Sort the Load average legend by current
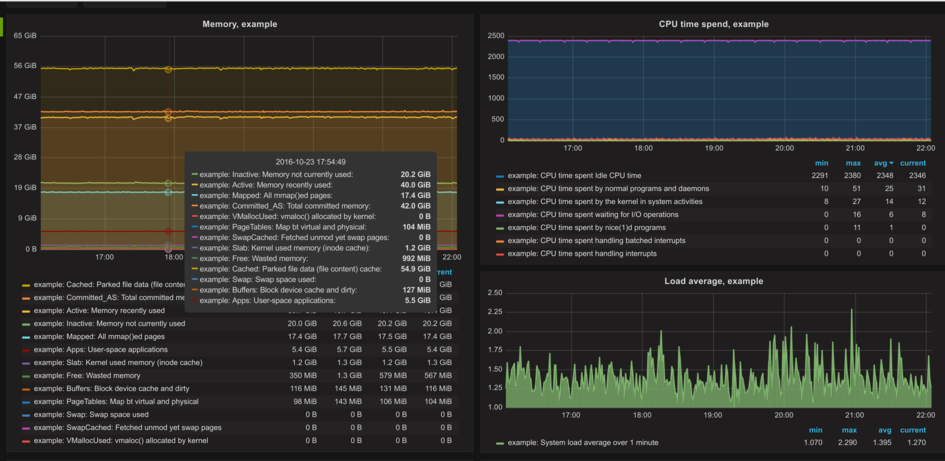The width and height of the screenshot is (945, 461). pos(913,430)
